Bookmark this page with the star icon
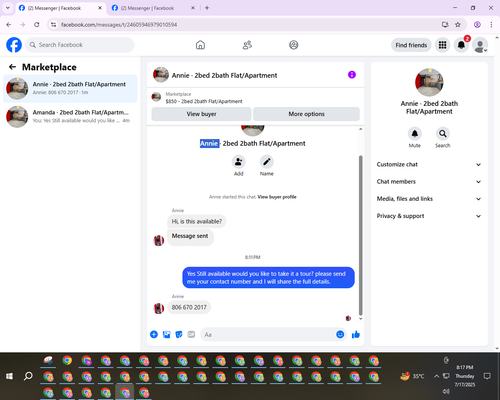 click(x=458, y=24)
